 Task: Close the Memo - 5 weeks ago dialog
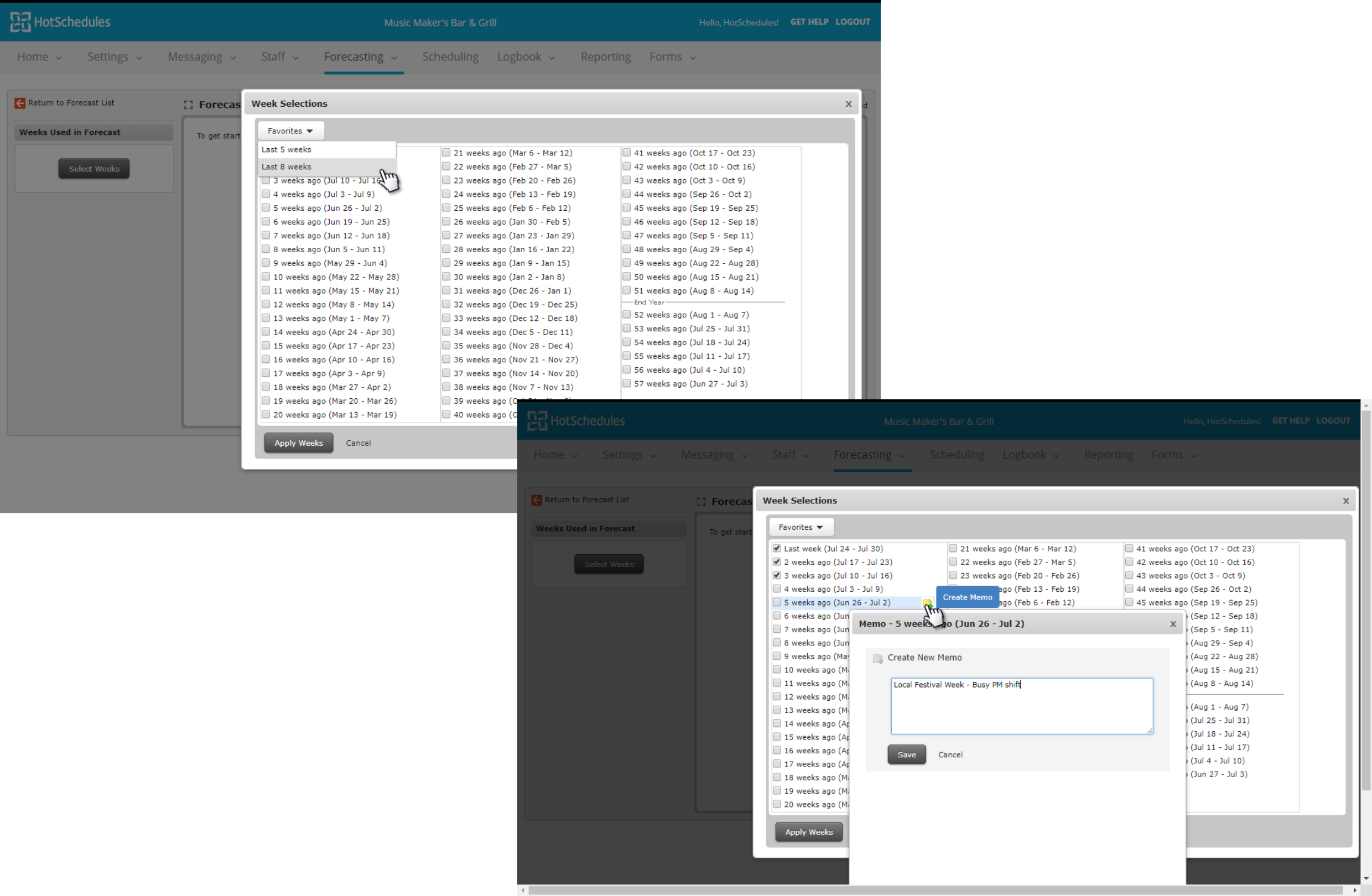pos(1172,624)
